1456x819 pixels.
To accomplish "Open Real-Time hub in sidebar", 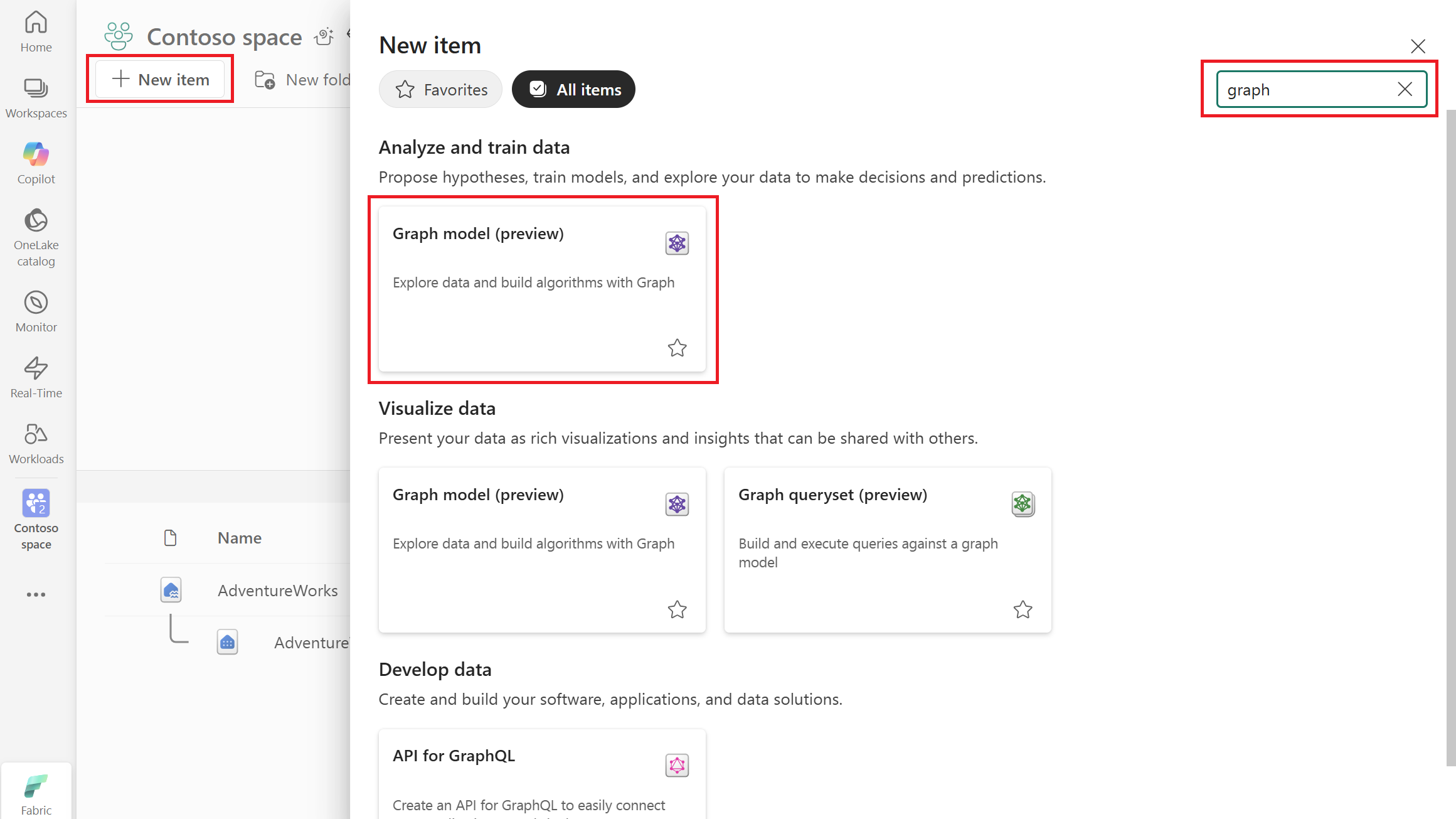I will coord(36,377).
